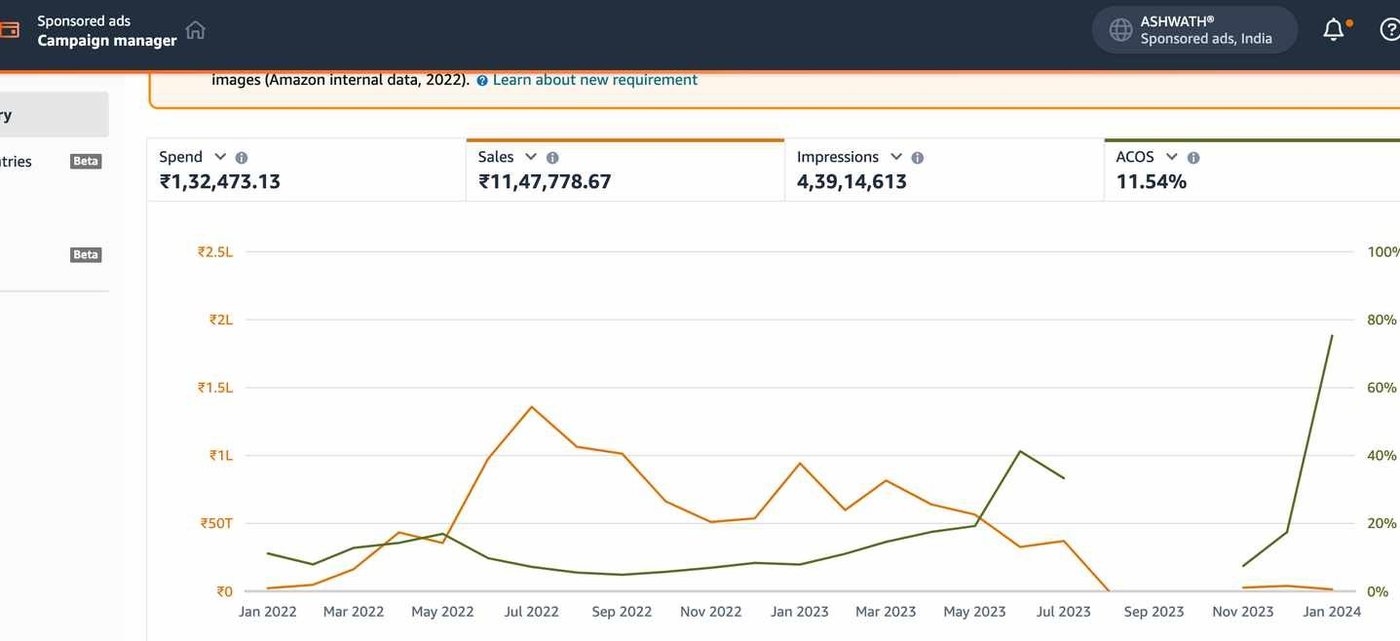
Task: Click the info icon next to ACOS
Action: (1193, 157)
